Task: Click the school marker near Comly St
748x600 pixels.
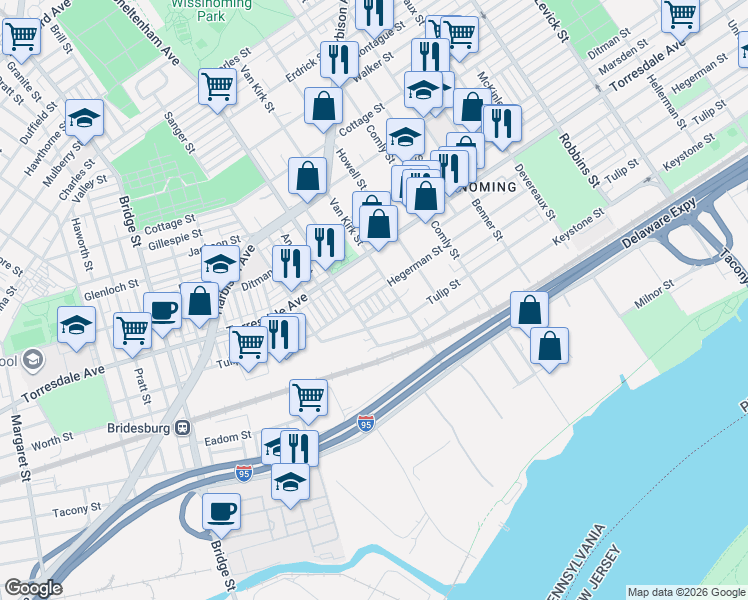Action: tap(405, 138)
